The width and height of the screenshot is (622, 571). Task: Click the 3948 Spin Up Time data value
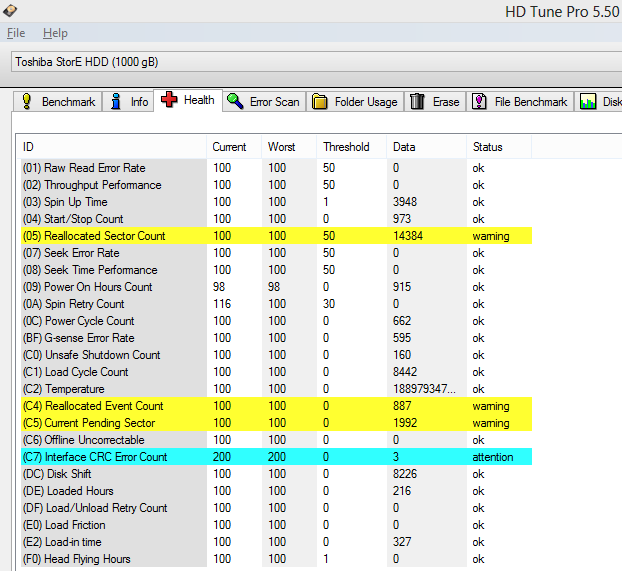(405, 202)
